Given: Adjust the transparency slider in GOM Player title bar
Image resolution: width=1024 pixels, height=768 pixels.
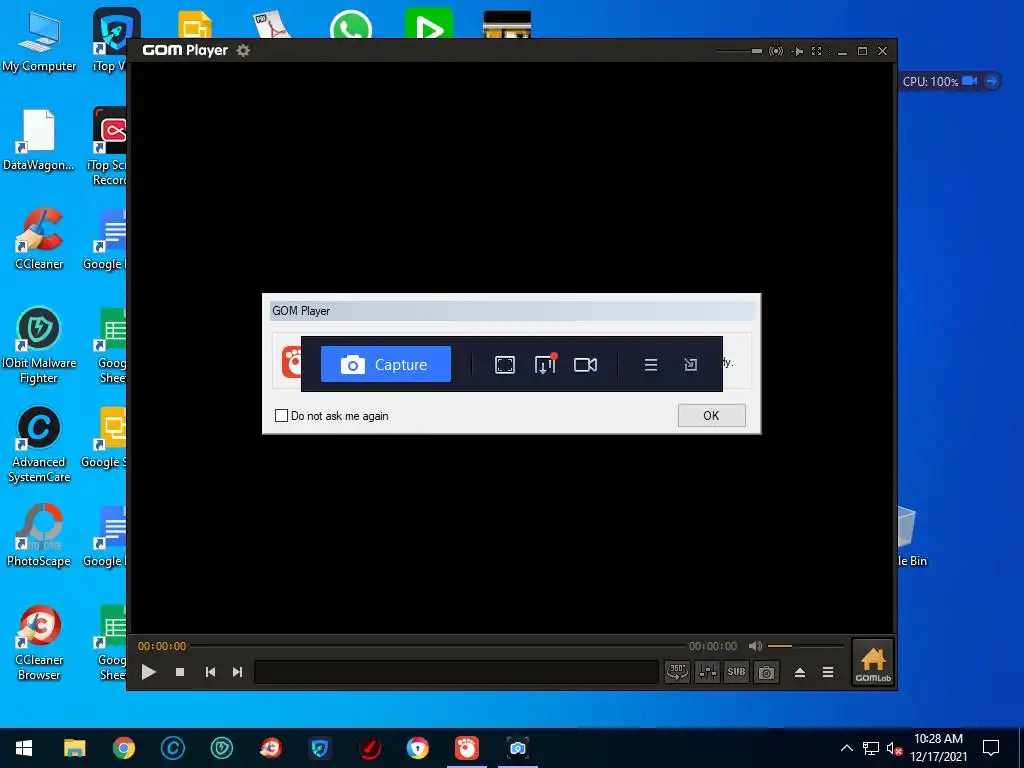Looking at the screenshot, I should tap(739, 51).
